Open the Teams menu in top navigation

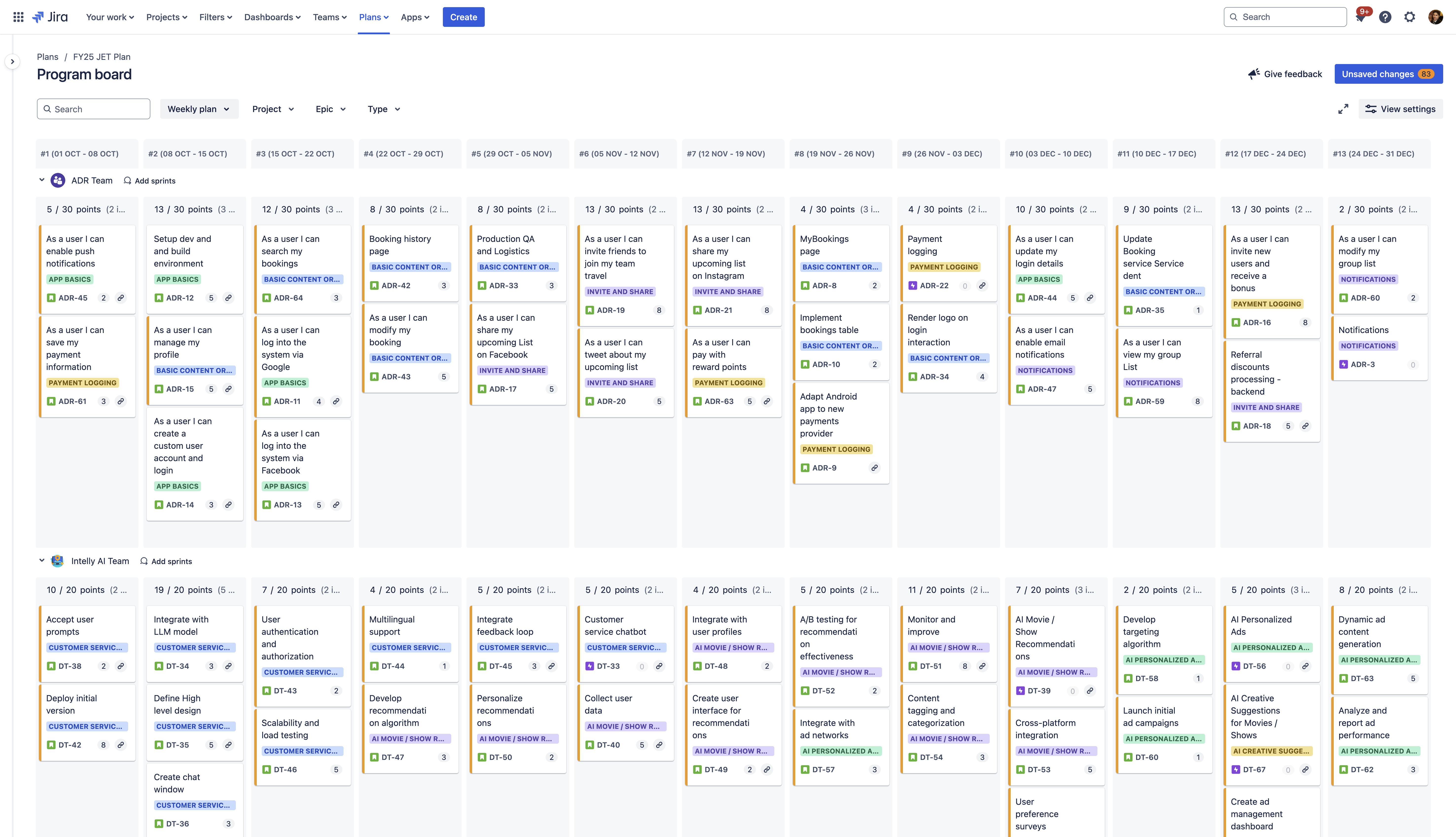coord(329,17)
